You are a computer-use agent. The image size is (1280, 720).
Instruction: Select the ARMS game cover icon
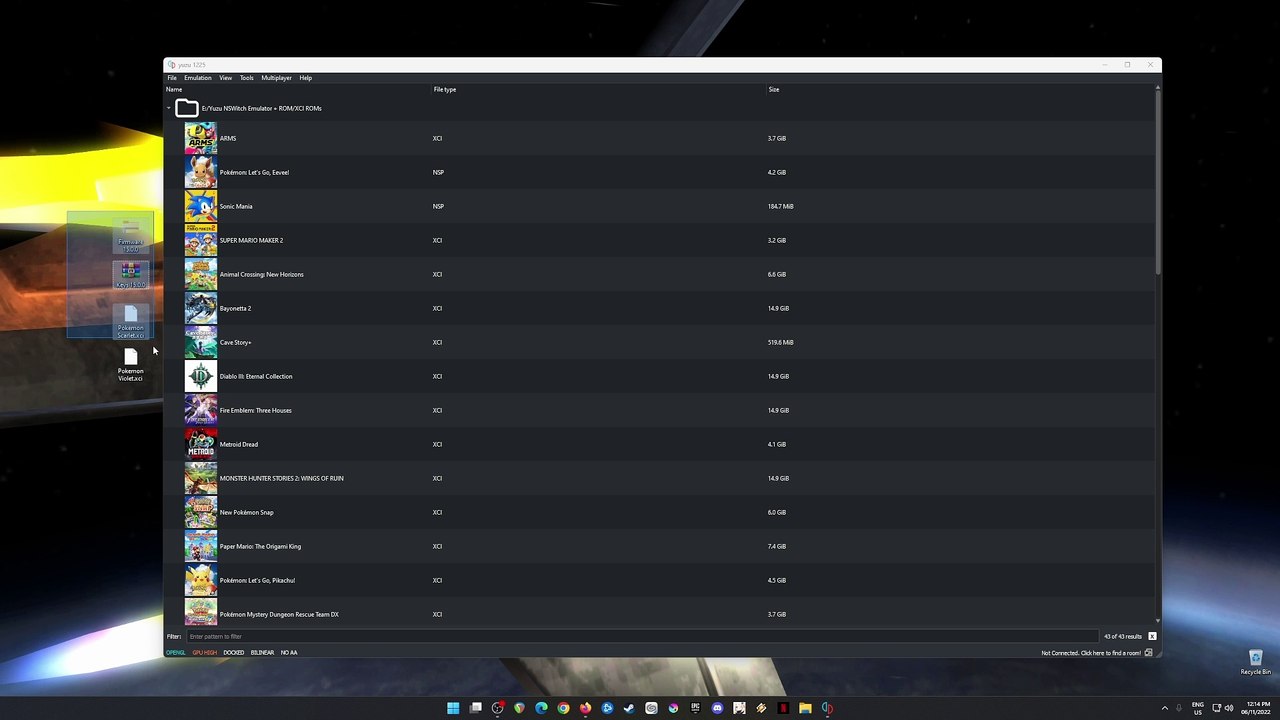click(200, 138)
